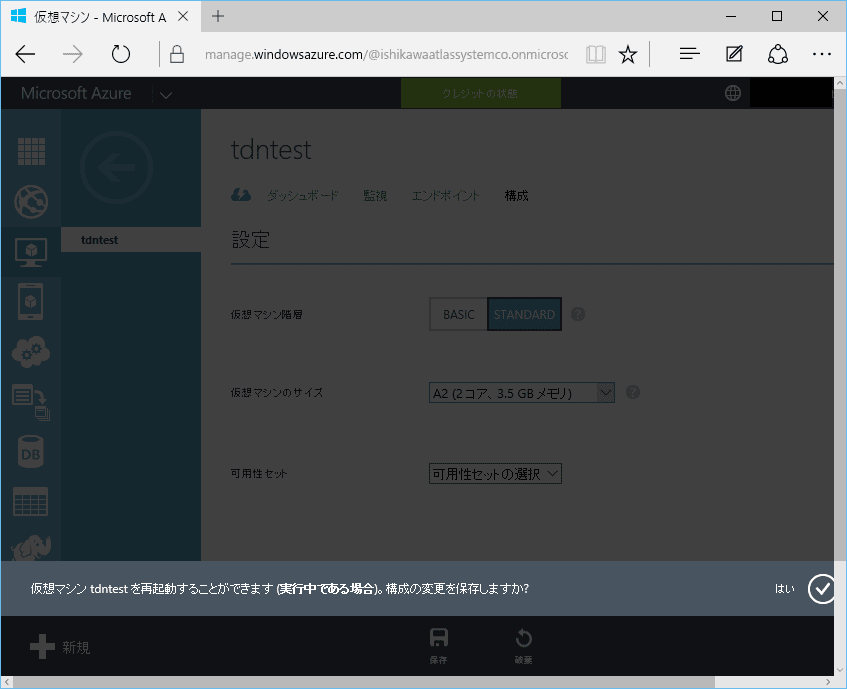Select tdntest in the VM list

click(131, 240)
